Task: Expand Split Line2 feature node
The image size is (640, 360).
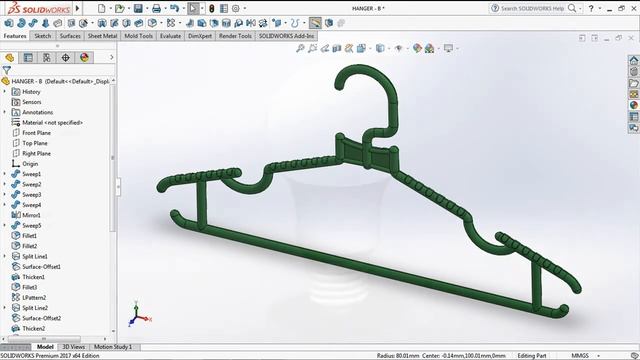Action: pos(5,308)
